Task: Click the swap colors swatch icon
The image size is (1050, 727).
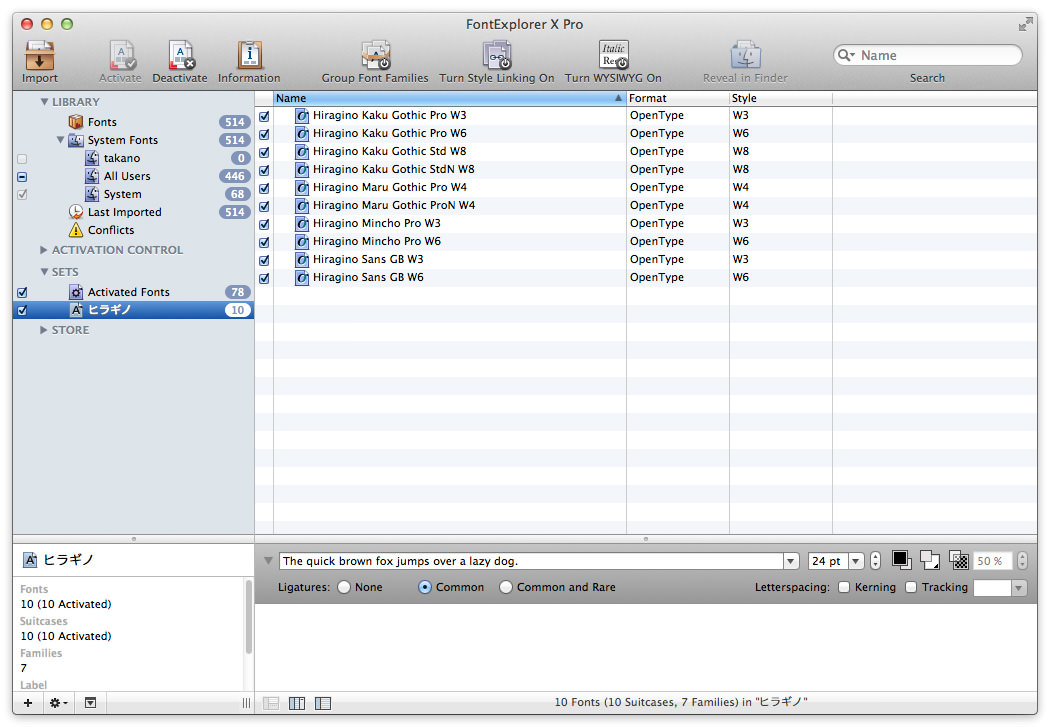Action: pos(929,560)
